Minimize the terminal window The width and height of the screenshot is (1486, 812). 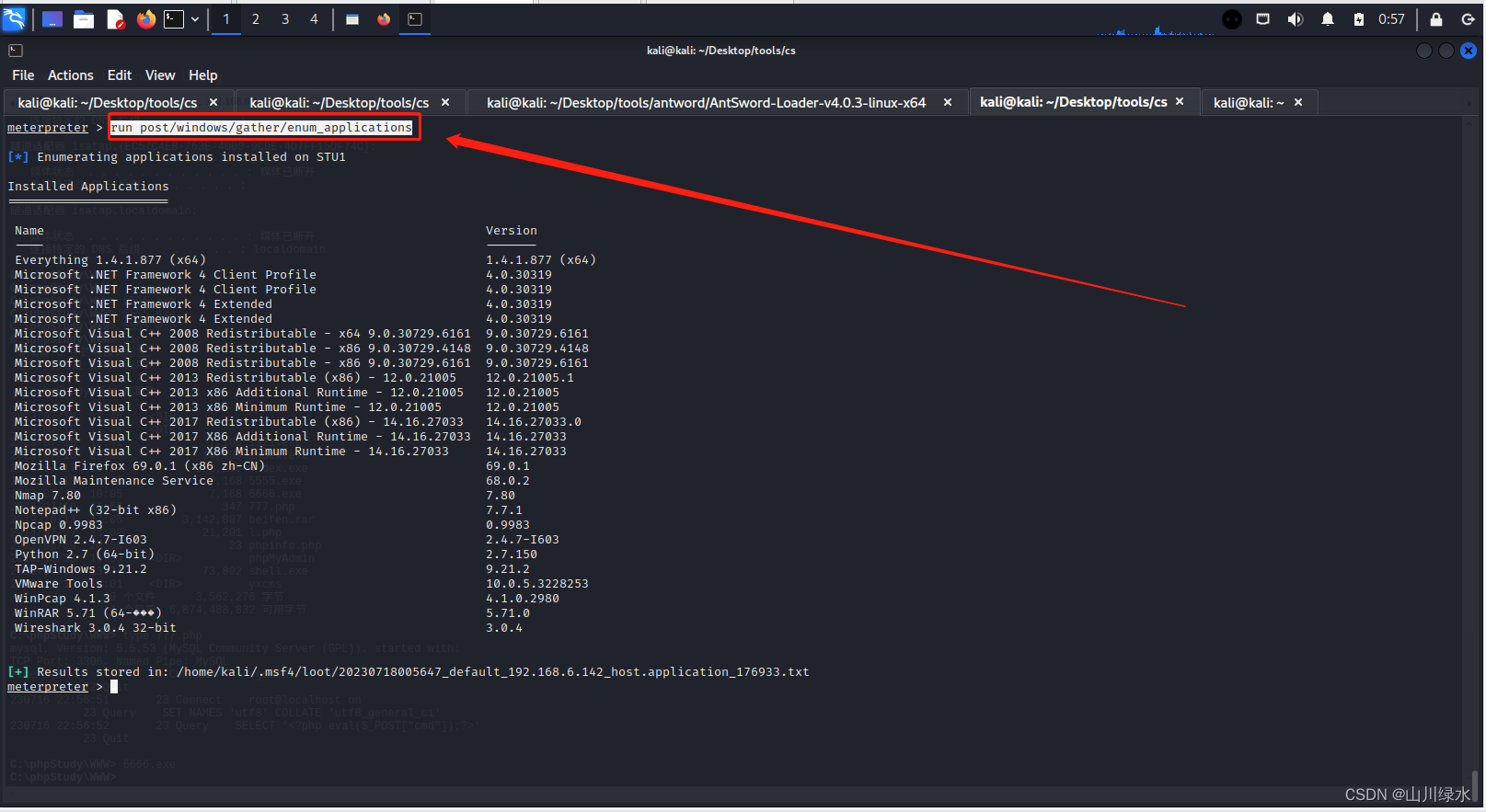click(1424, 51)
